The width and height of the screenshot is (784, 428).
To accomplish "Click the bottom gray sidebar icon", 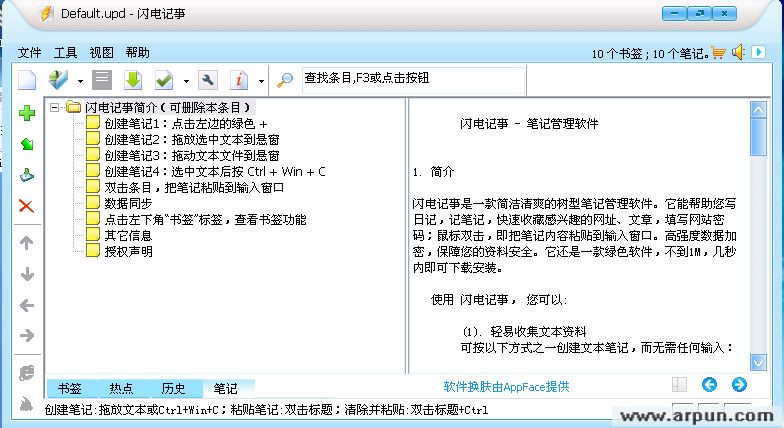I will click(x=26, y=404).
